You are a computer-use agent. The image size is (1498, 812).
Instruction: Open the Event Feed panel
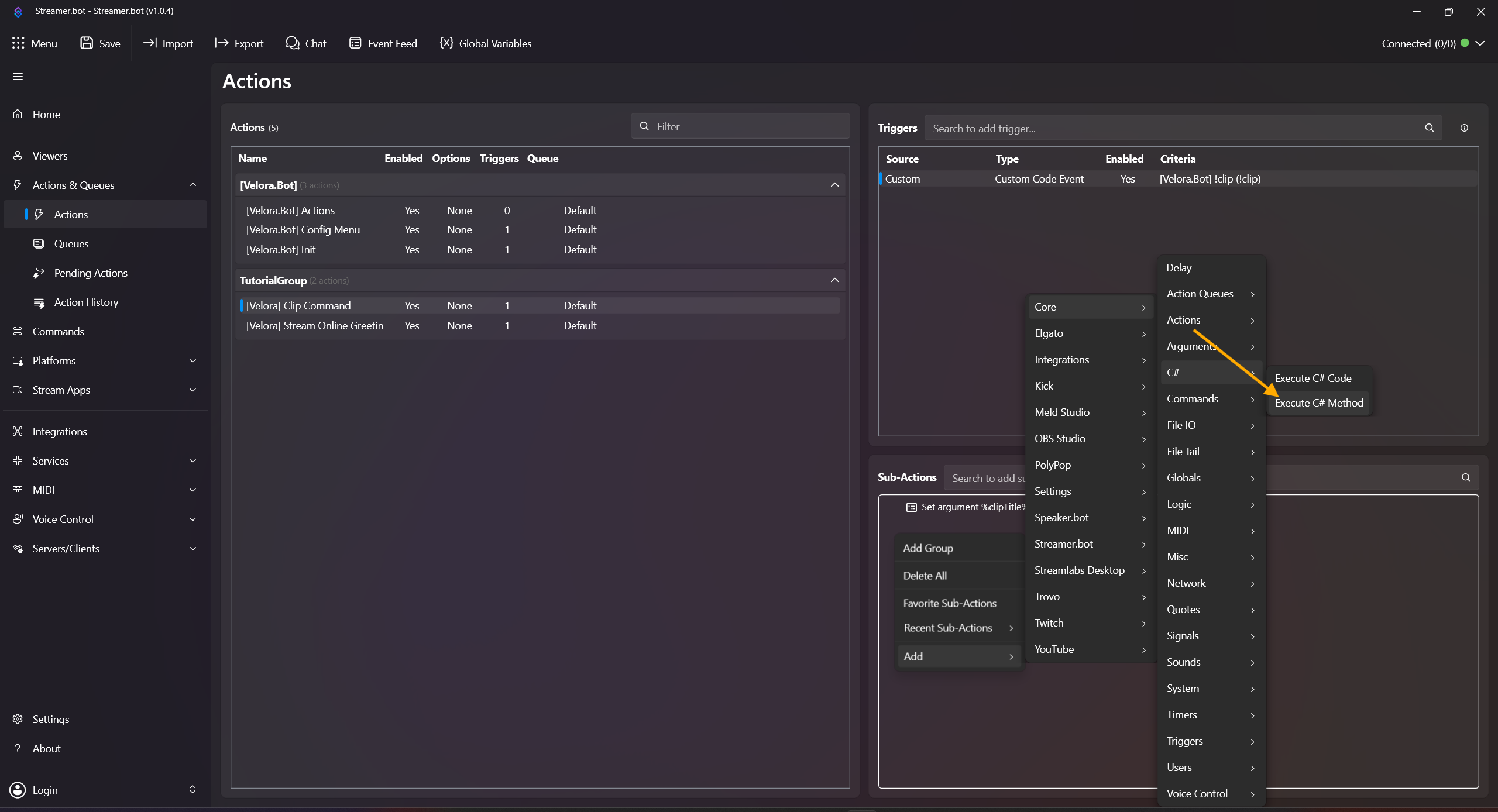(x=383, y=43)
